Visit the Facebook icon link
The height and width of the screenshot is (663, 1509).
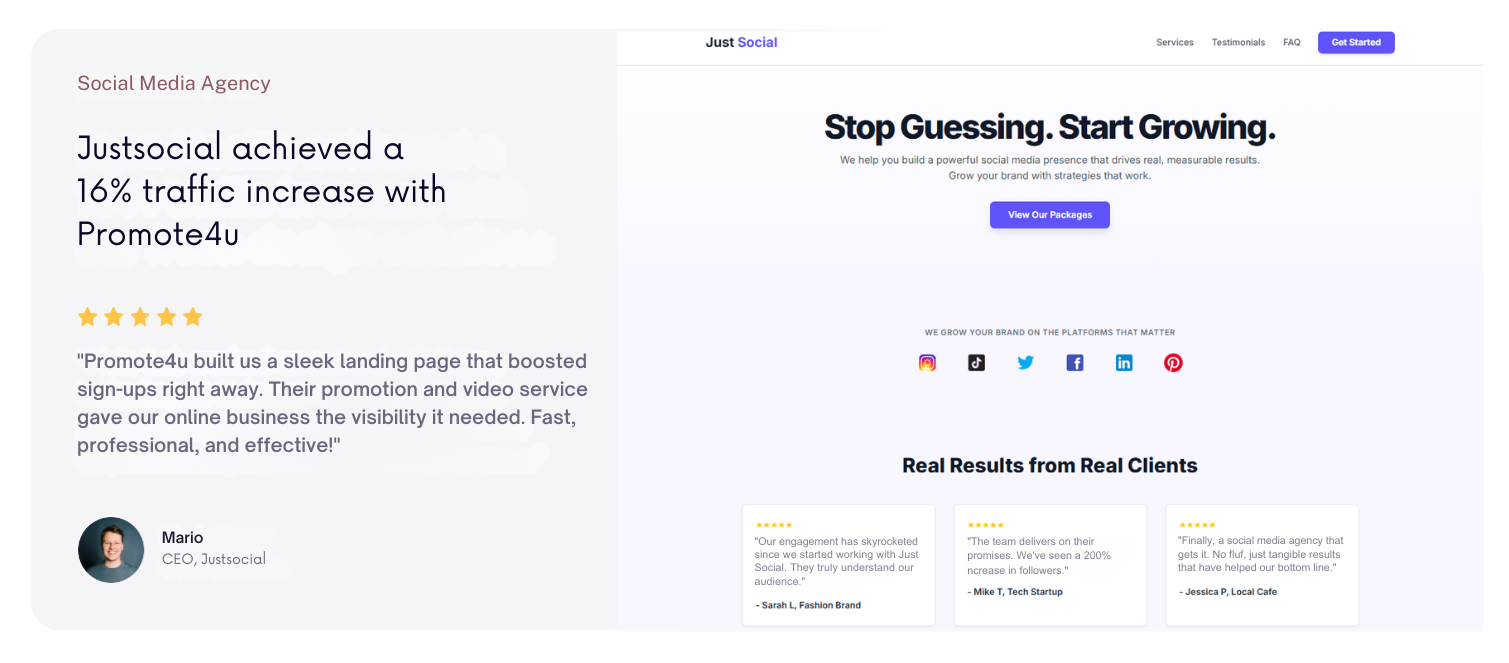[x=1075, y=363]
